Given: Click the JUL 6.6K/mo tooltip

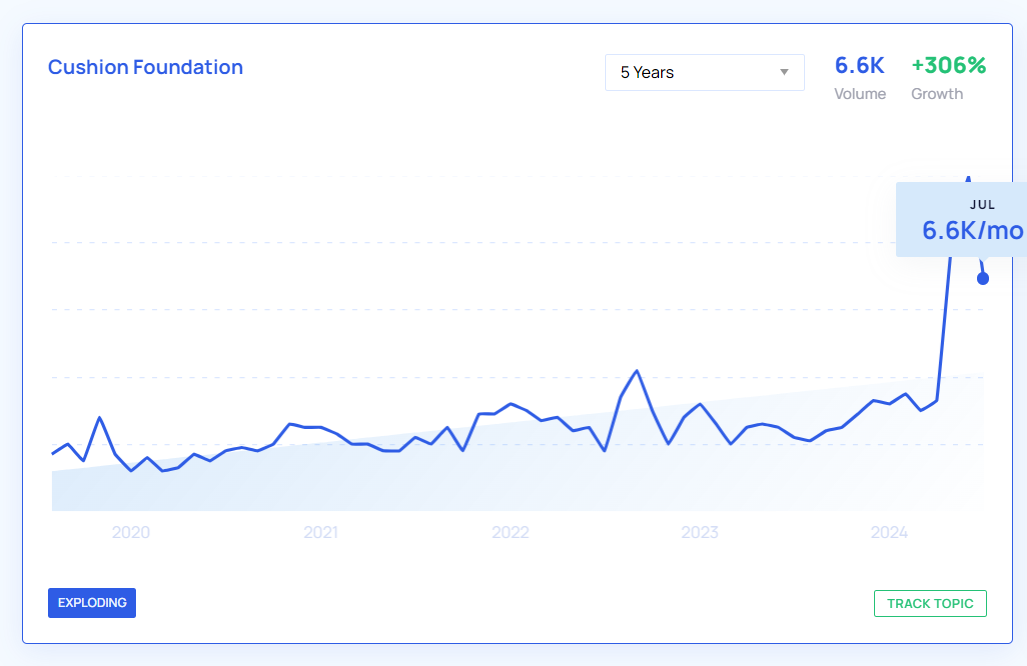Looking at the screenshot, I should coord(960,220).
